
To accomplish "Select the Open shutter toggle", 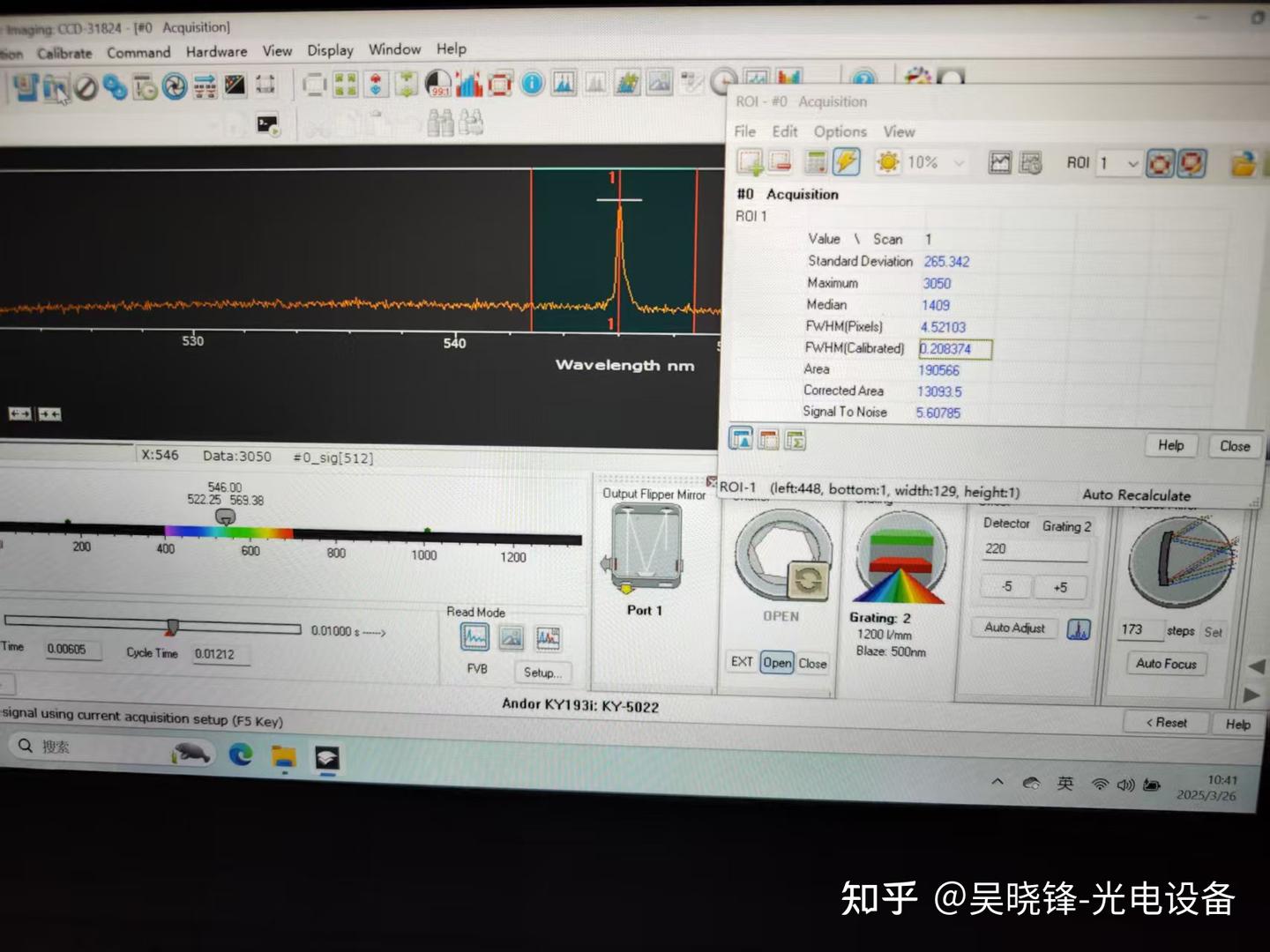I will (x=777, y=662).
